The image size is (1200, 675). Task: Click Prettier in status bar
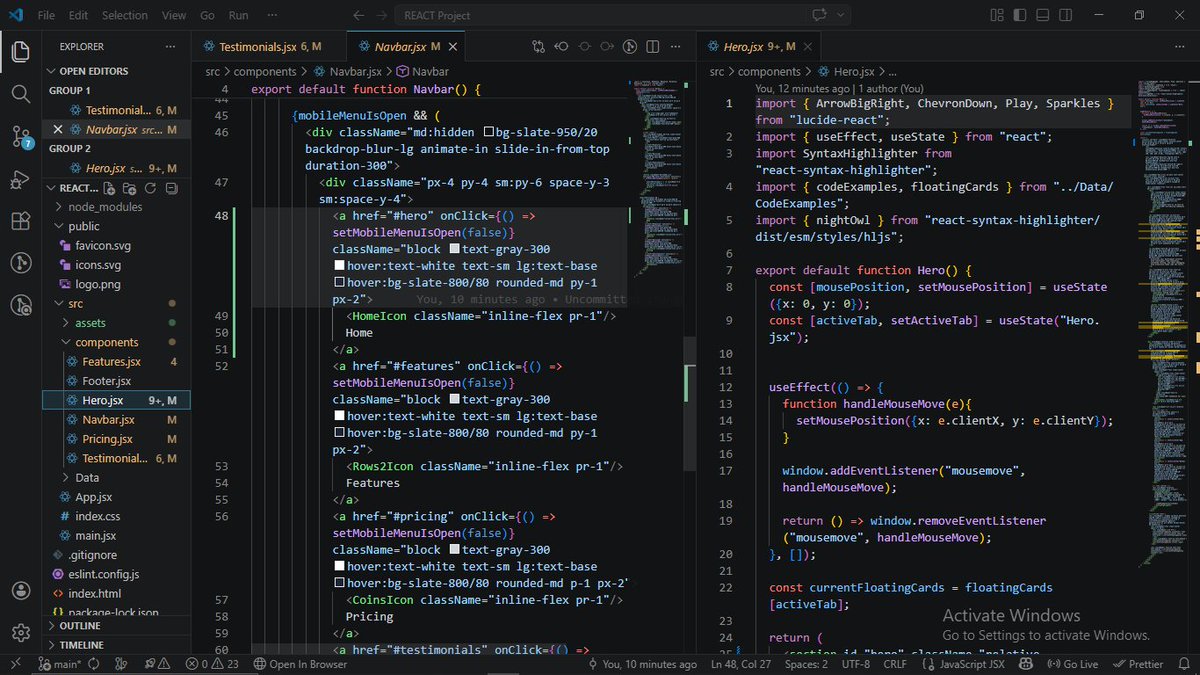click(x=1138, y=664)
